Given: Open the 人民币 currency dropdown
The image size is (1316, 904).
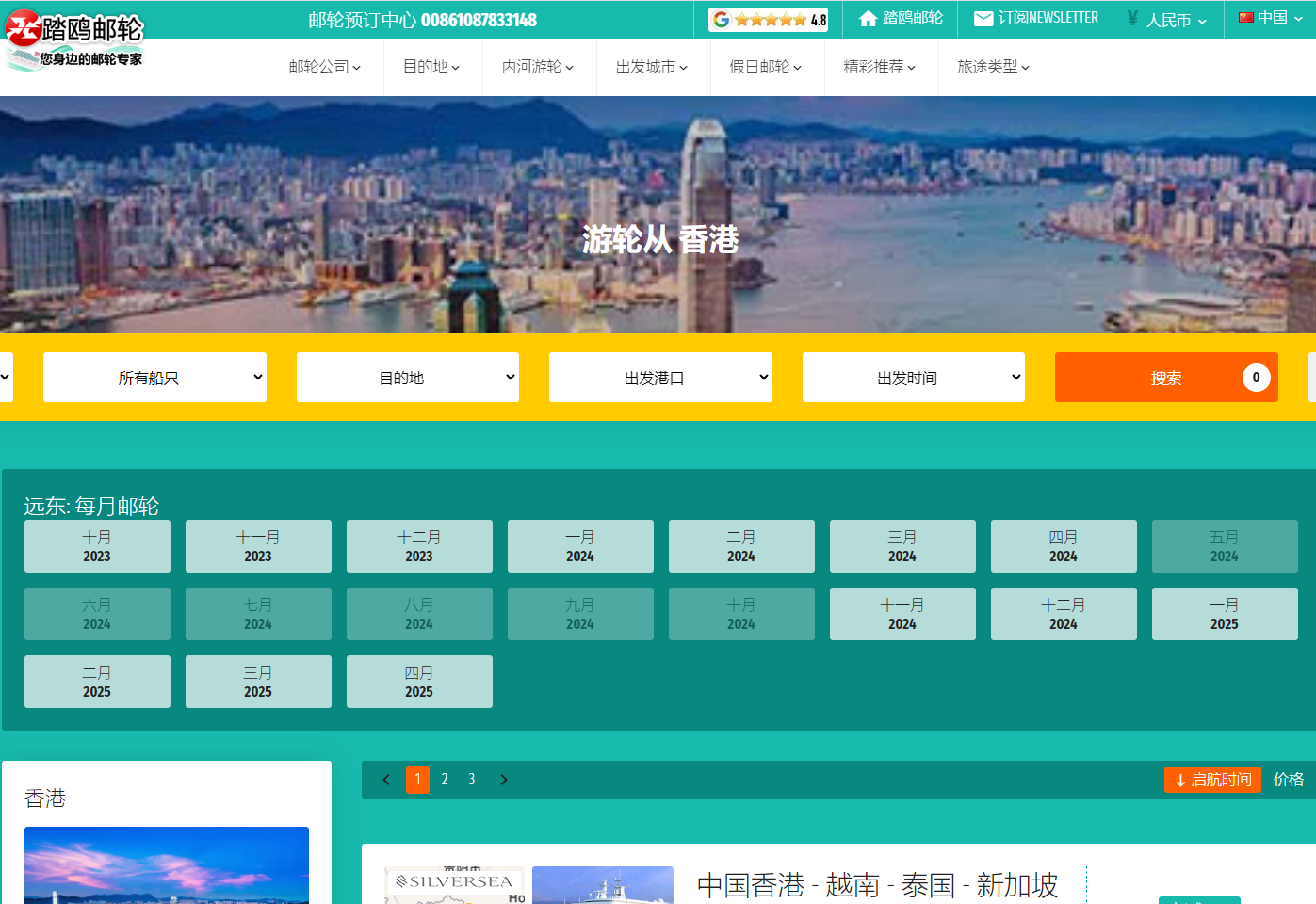Looking at the screenshot, I should point(1168,20).
